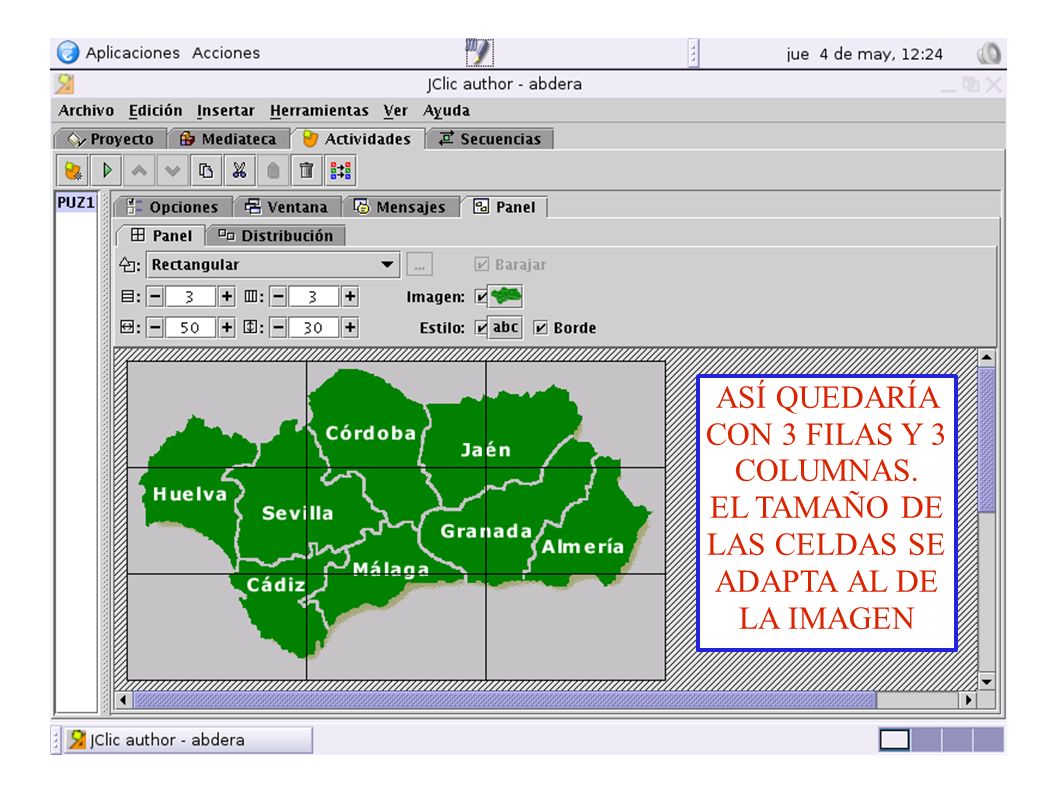Image resolution: width=1058 pixels, height=793 pixels.
Task: Click the paste icon in the toolbar
Action: tap(273, 171)
